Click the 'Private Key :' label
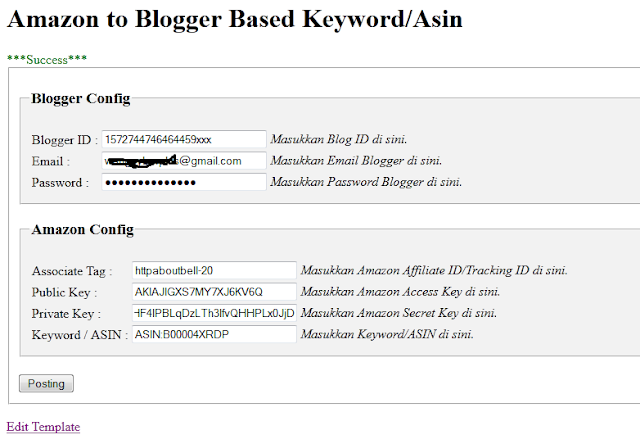The width and height of the screenshot is (640, 444). pyautogui.click(x=66, y=313)
